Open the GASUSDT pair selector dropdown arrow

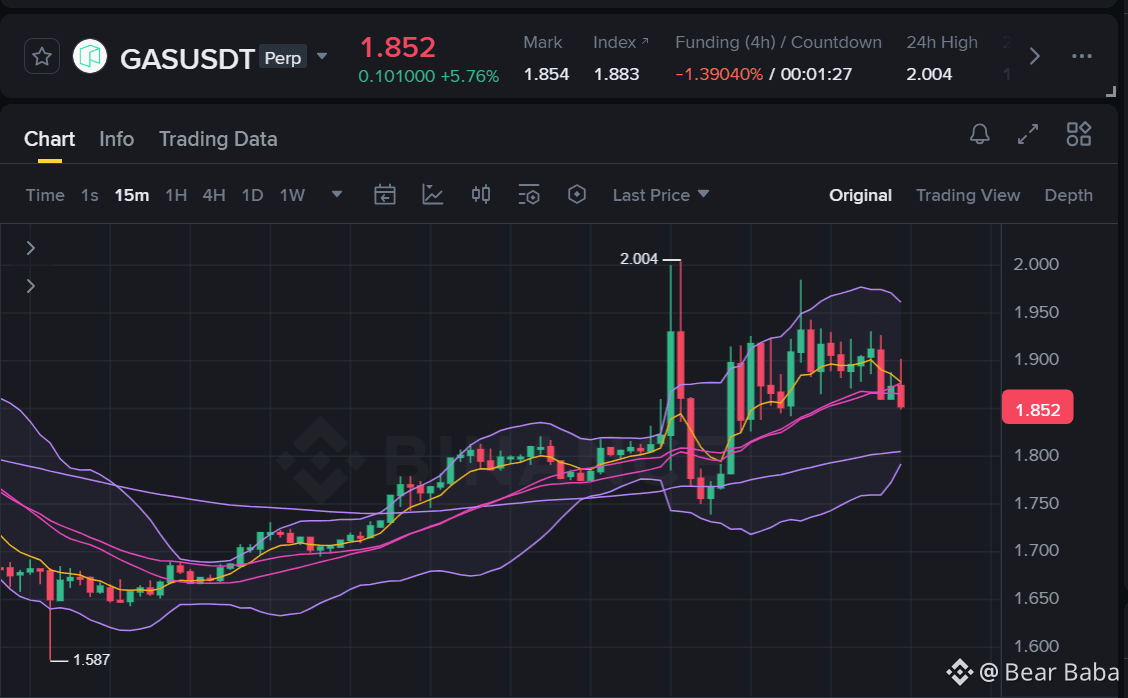[322, 56]
